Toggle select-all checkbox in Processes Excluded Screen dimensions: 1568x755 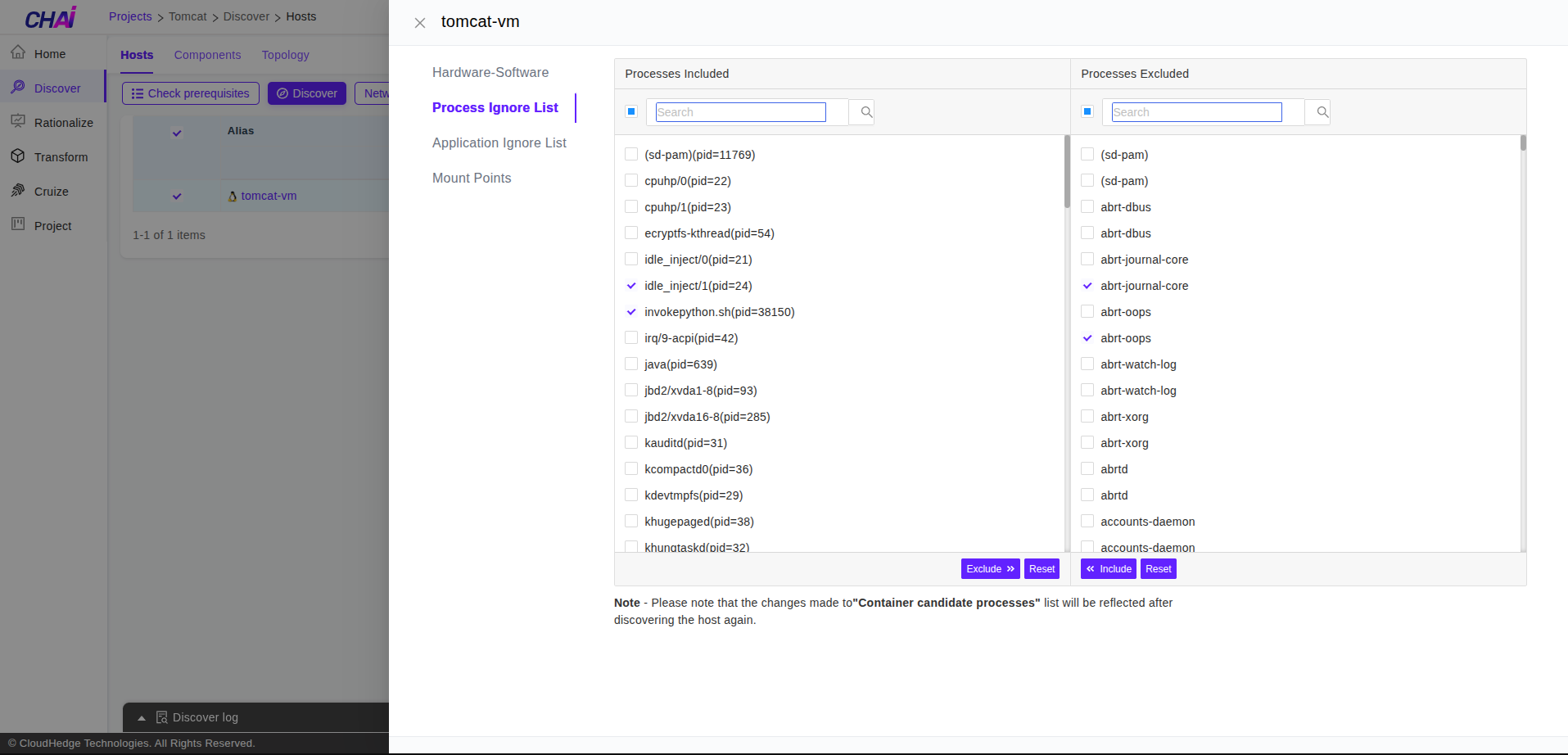click(1087, 111)
